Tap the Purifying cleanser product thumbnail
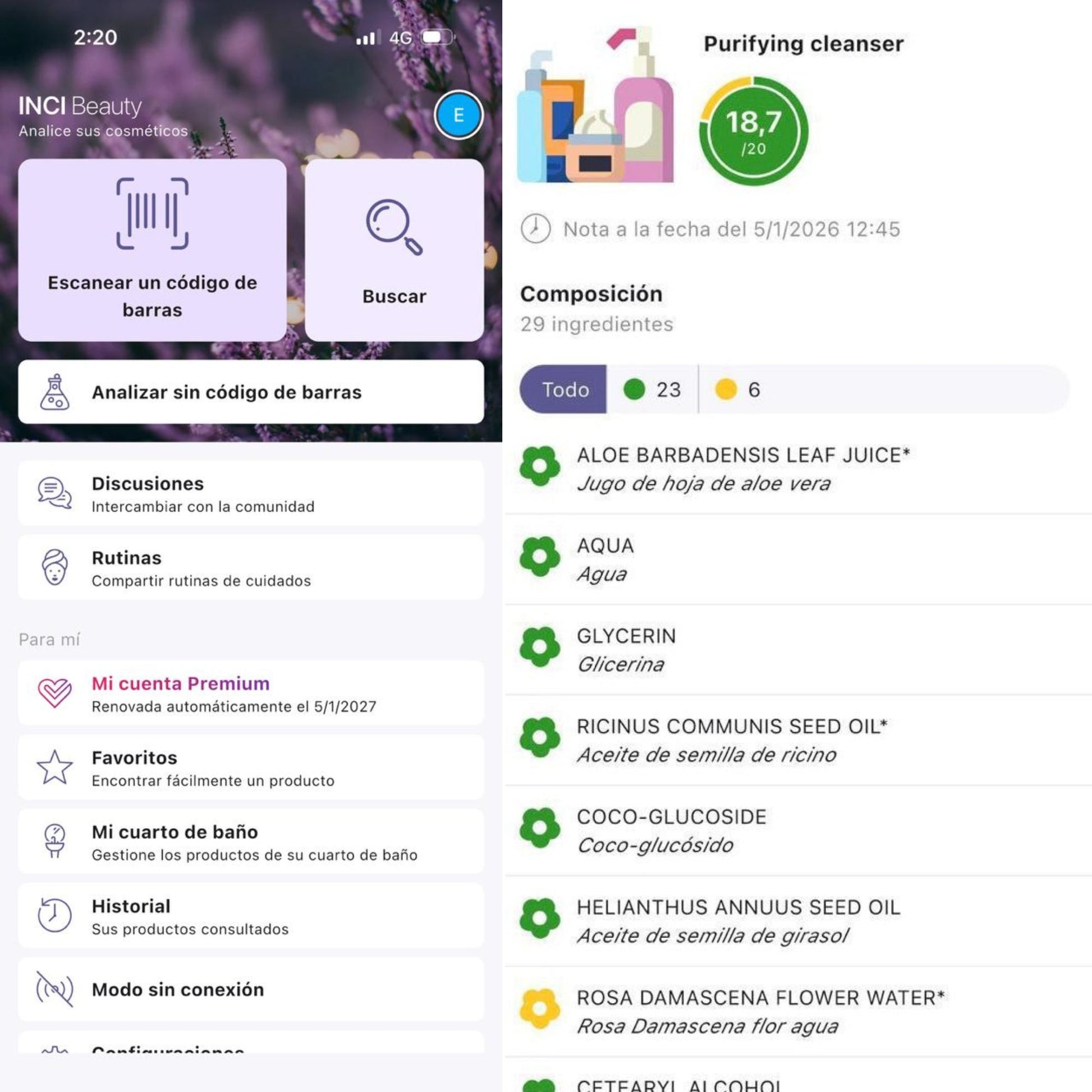Screen dimensions: 1092x1092 point(595,105)
